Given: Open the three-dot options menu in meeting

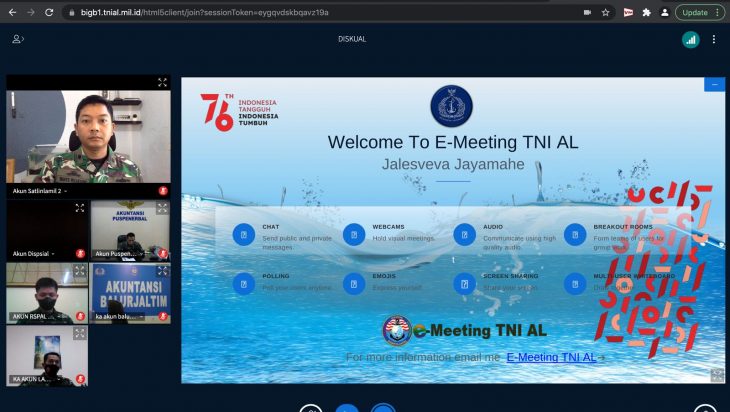Looking at the screenshot, I should 714,39.
